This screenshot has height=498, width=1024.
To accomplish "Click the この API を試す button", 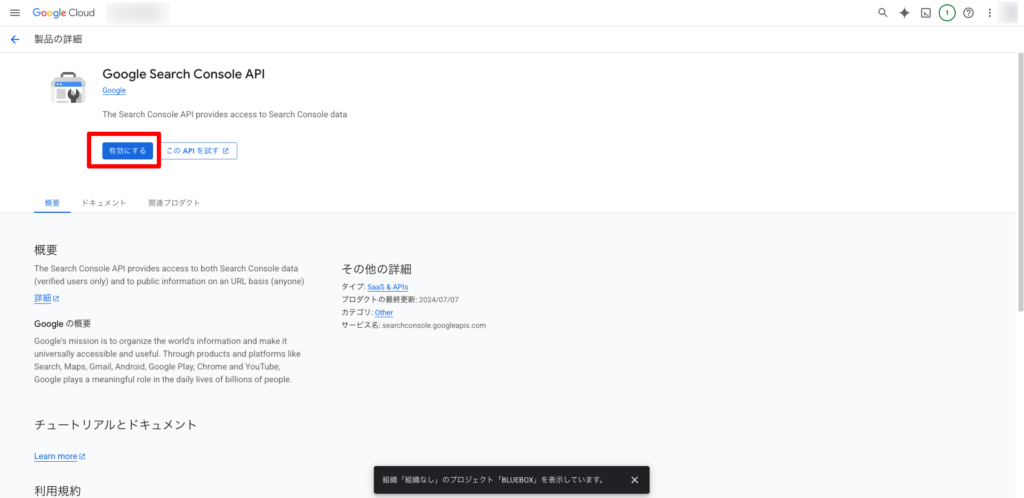I will (198, 151).
